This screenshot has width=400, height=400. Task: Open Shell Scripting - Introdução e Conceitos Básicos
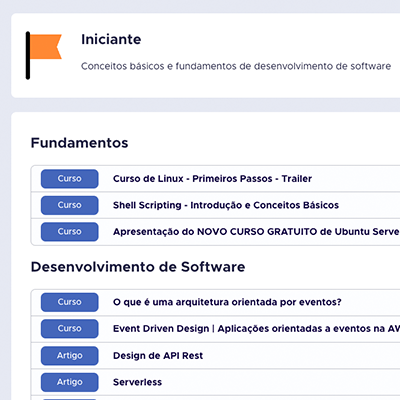coord(226,205)
